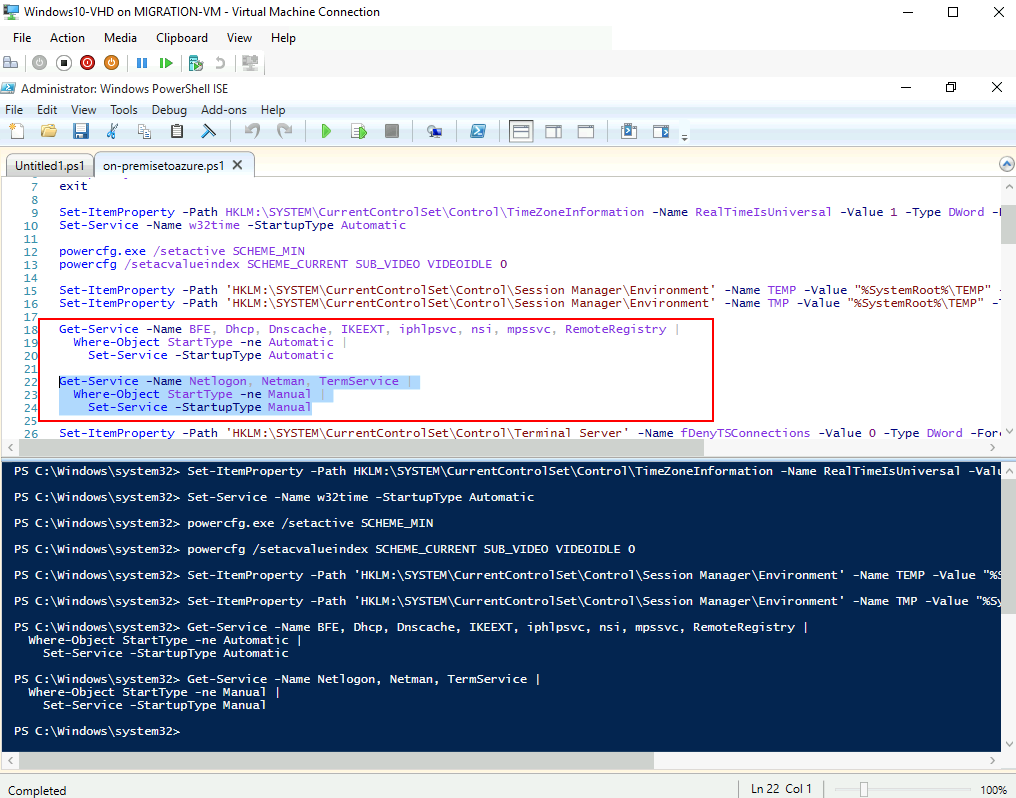The height and width of the screenshot is (798, 1016).
Task: Start PowerShell.exe in separate window
Action: pos(478,131)
